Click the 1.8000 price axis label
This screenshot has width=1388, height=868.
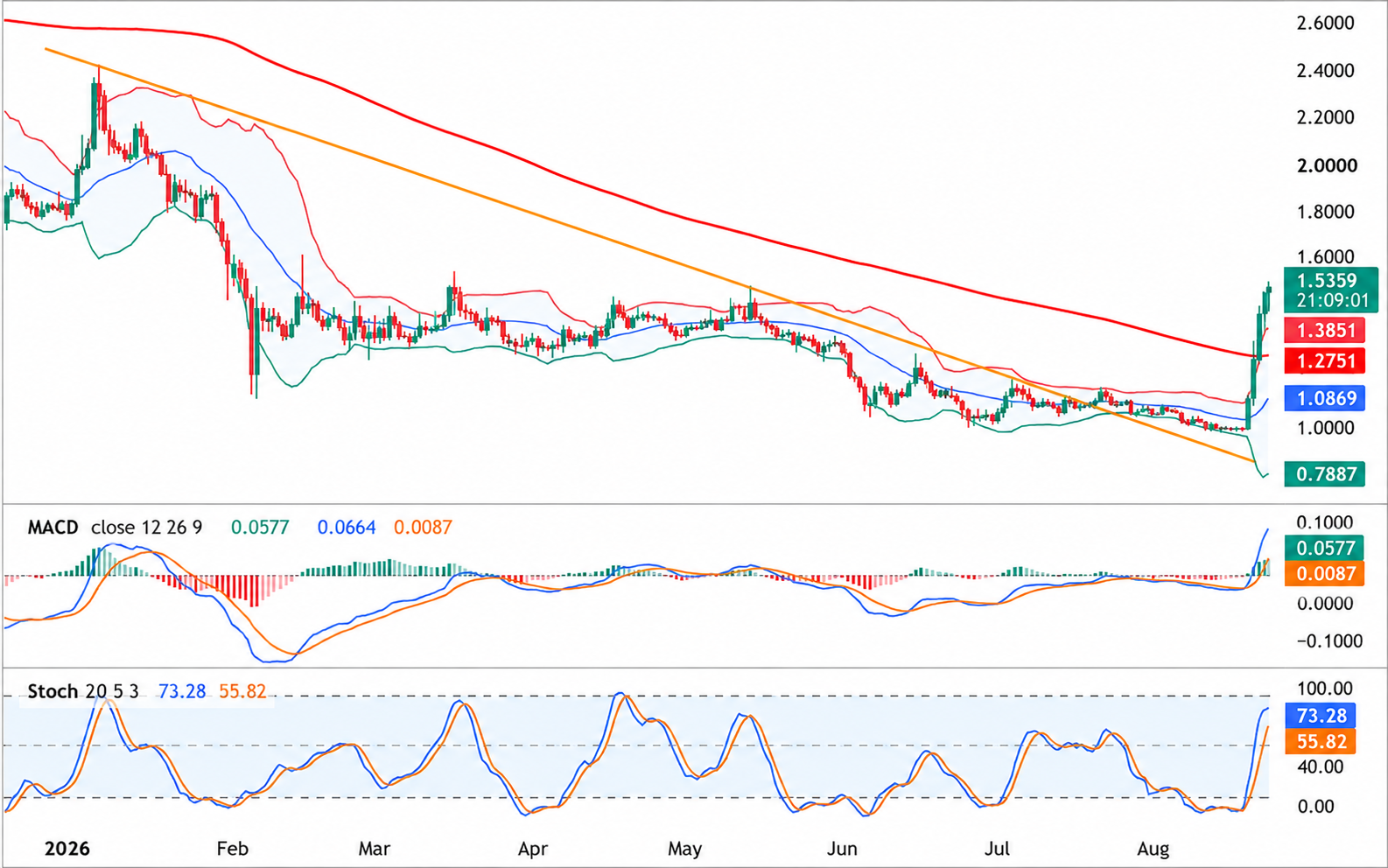1325,212
